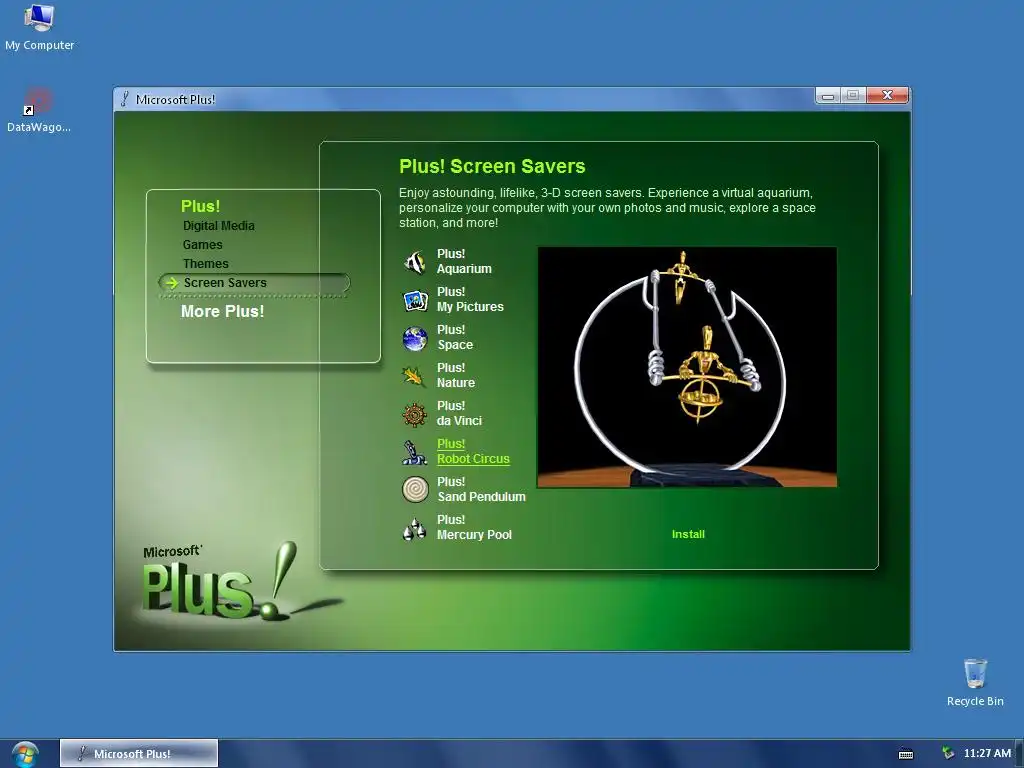This screenshot has height=768, width=1024.
Task: Open the DataWago desktop shortcut
Action: click(x=39, y=110)
